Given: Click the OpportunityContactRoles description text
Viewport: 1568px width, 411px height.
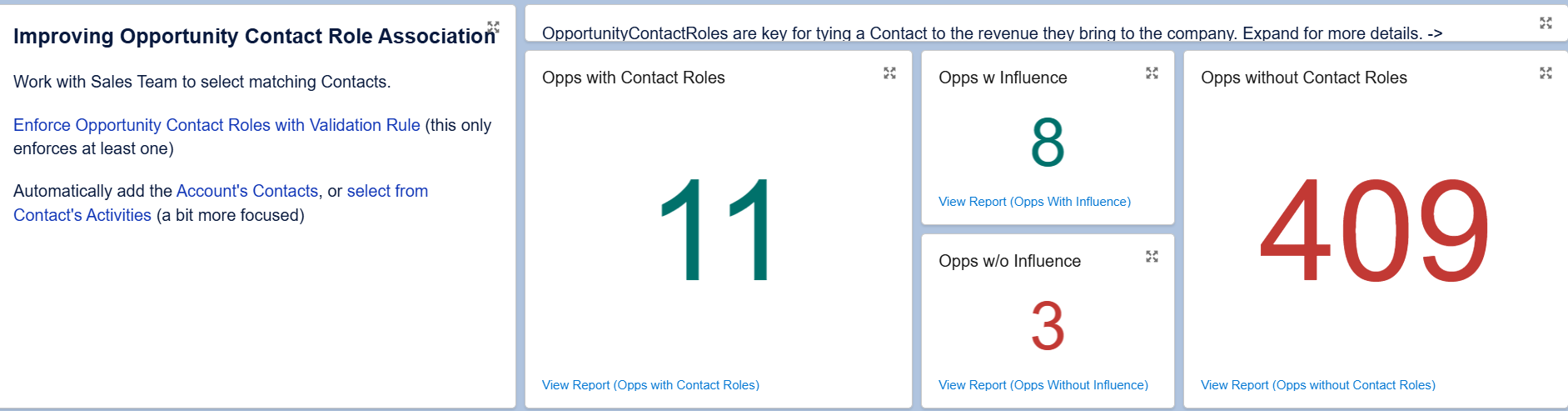Looking at the screenshot, I should [x=992, y=33].
